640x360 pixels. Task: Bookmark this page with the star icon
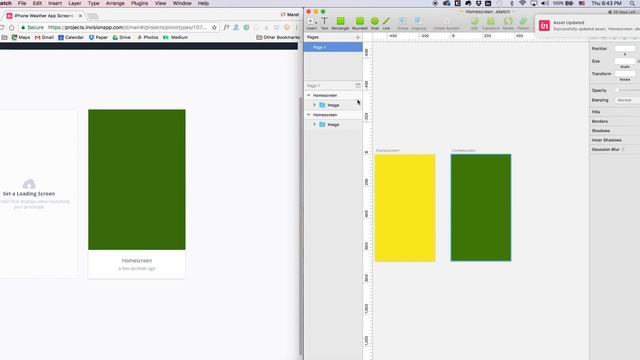214,27
